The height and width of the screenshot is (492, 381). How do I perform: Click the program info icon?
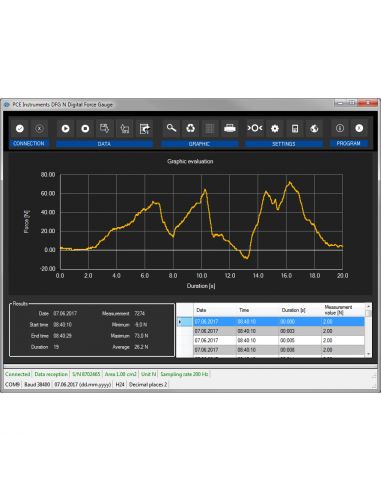[x=340, y=128]
